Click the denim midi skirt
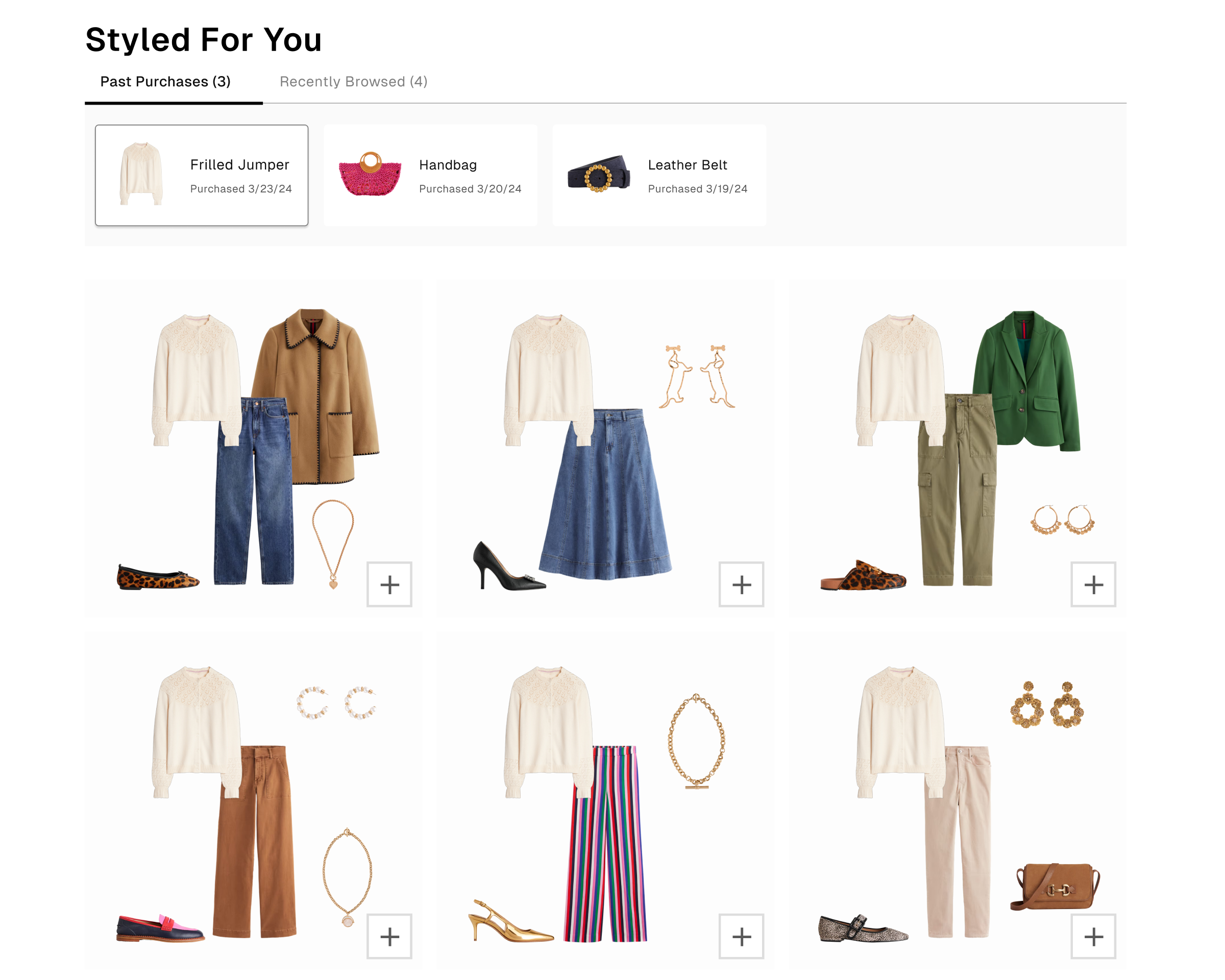 point(606,494)
